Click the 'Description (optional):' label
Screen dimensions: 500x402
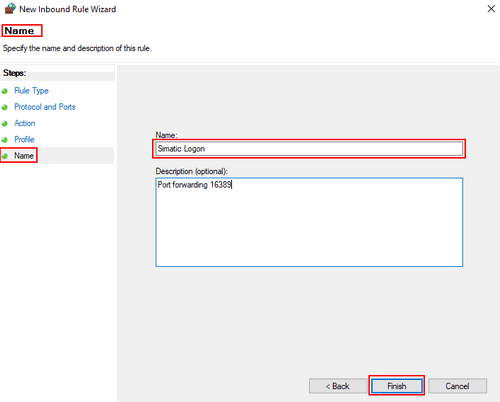pyautogui.click(x=191, y=171)
